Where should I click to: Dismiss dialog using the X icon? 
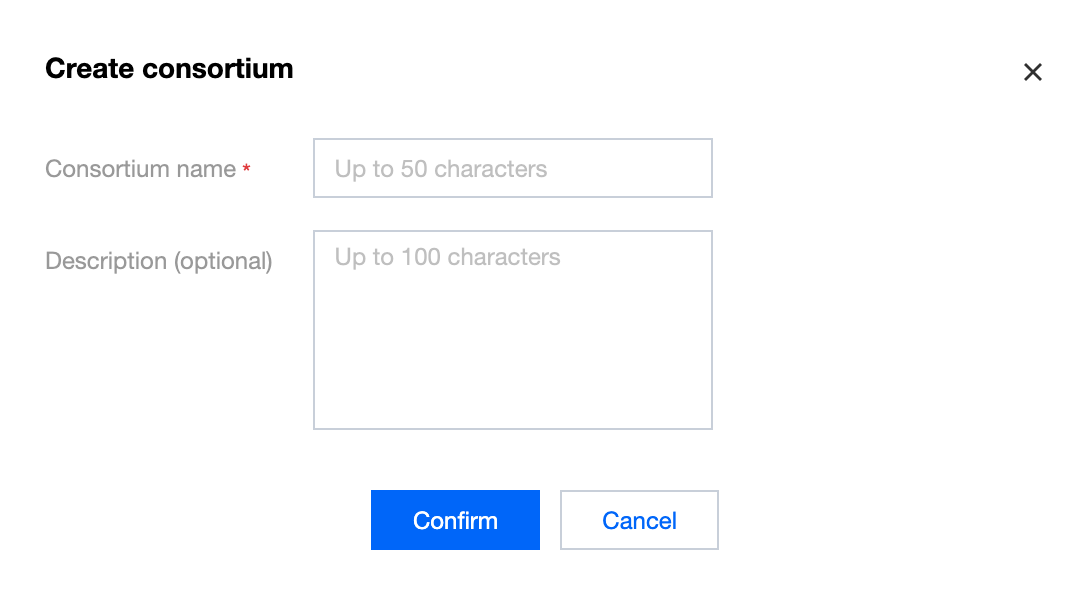[x=1033, y=72]
